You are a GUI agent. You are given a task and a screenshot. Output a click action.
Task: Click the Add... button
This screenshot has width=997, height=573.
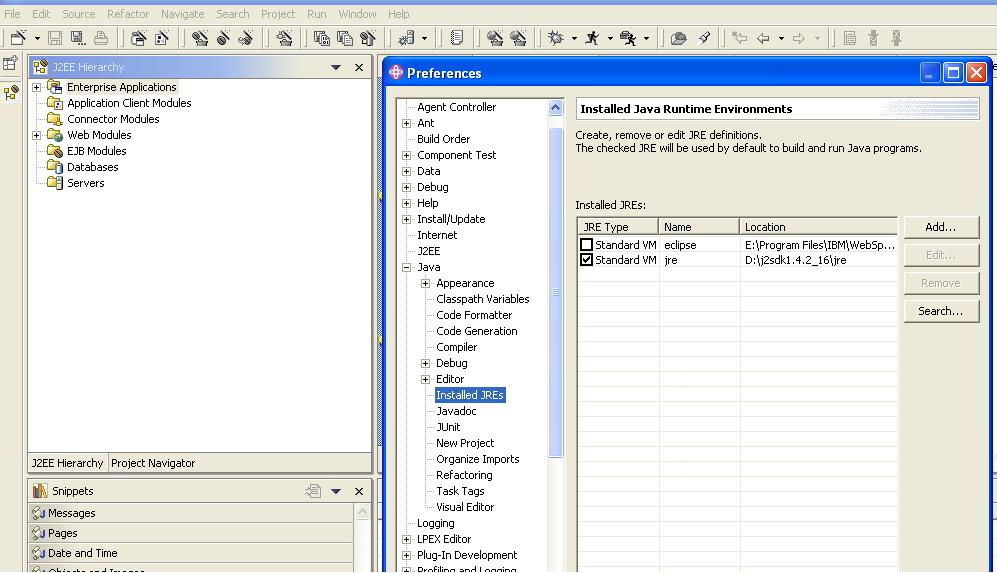(x=941, y=227)
